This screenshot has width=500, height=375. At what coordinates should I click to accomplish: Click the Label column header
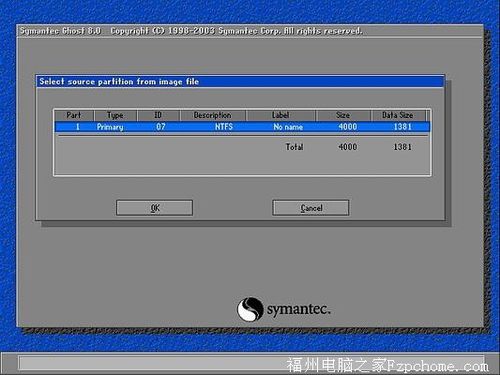pos(281,115)
